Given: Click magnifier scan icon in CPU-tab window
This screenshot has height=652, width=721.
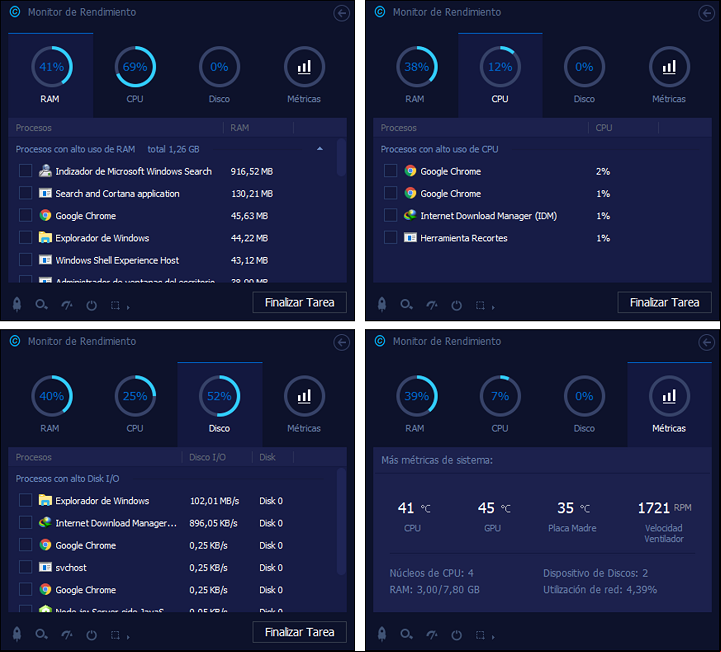Looking at the screenshot, I should 406,304.
